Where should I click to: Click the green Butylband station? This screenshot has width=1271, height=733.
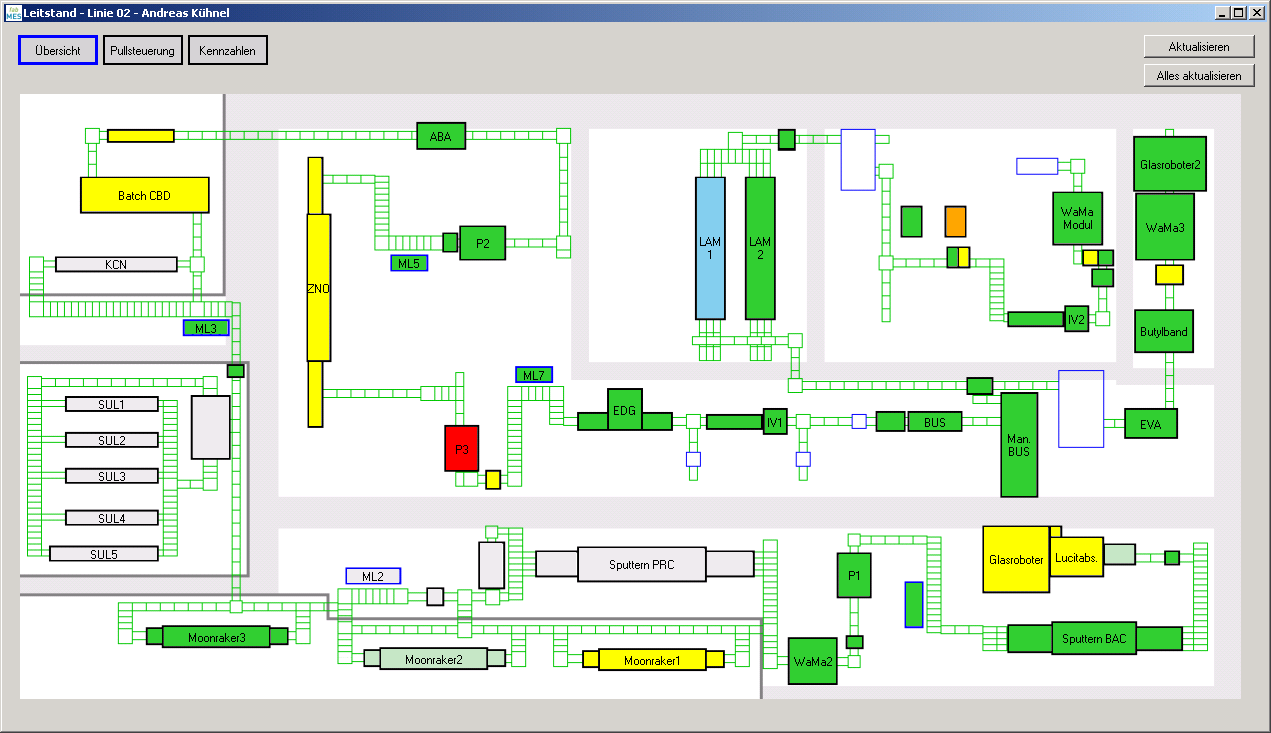coord(1165,330)
